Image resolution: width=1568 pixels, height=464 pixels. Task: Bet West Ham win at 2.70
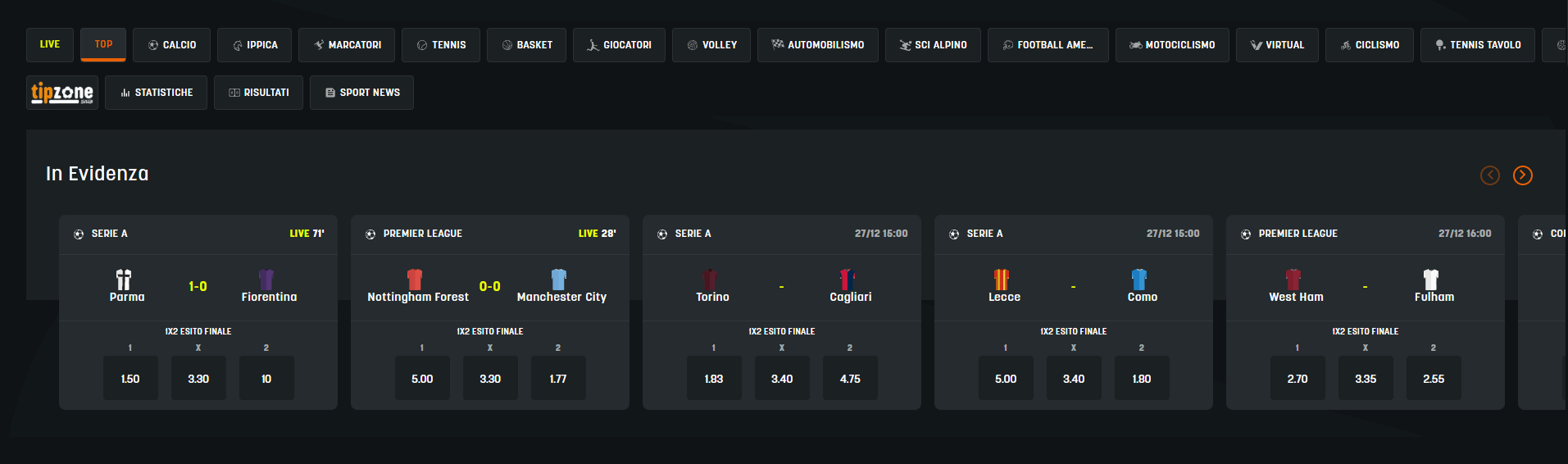(x=1298, y=378)
